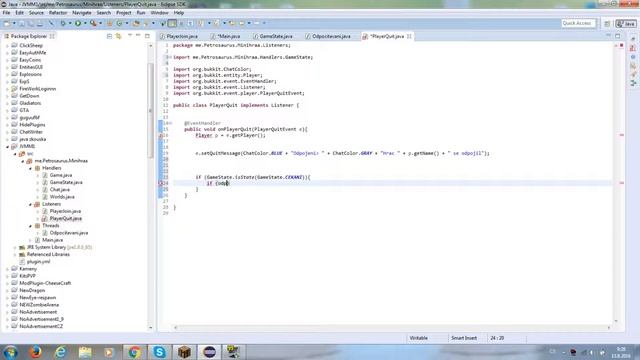Viewport: 640px width, 360px height.
Task: Close the *PlayerQuit.java editor tab
Action: [x=409, y=36]
